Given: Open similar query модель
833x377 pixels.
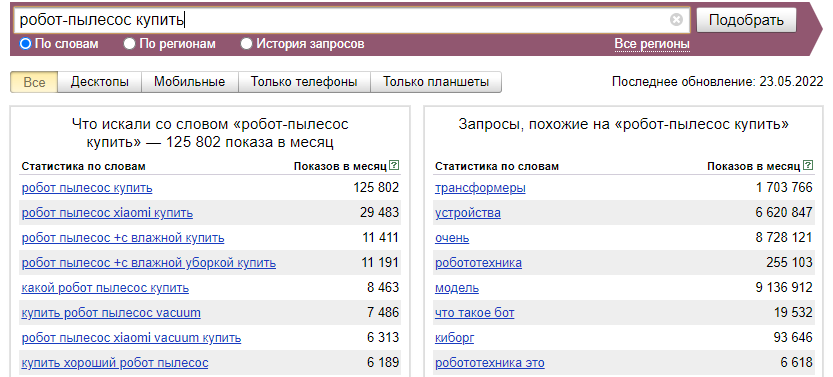Looking at the screenshot, I should pyautogui.click(x=457, y=288).
